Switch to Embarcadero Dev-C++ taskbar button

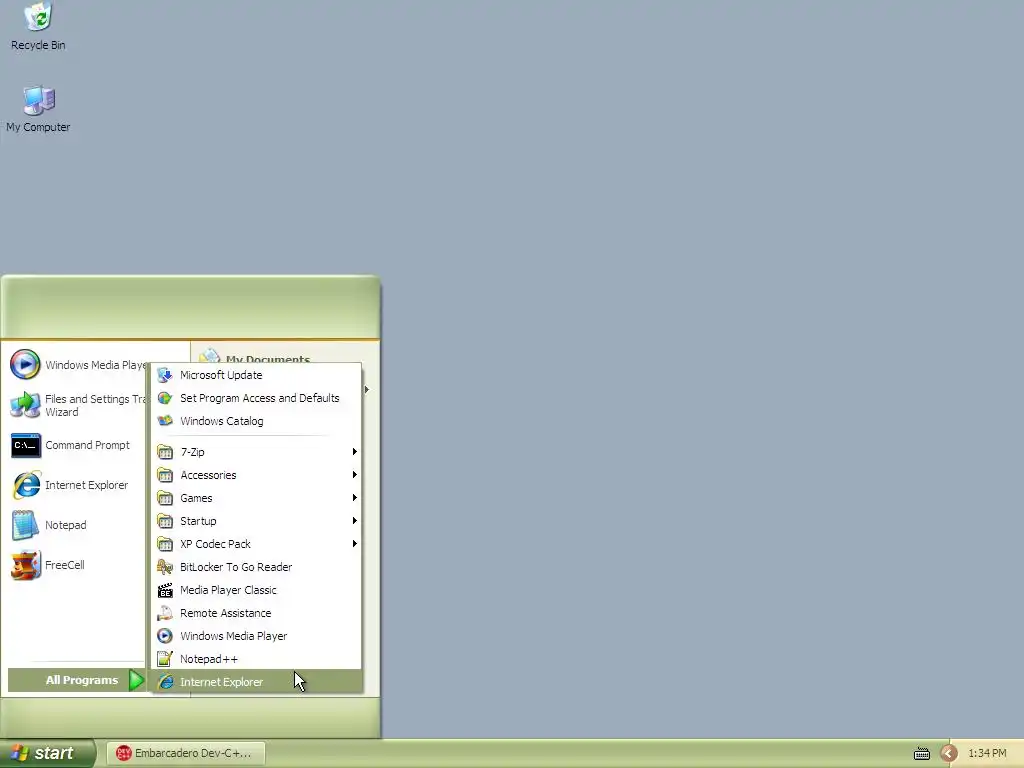click(186, 753)
